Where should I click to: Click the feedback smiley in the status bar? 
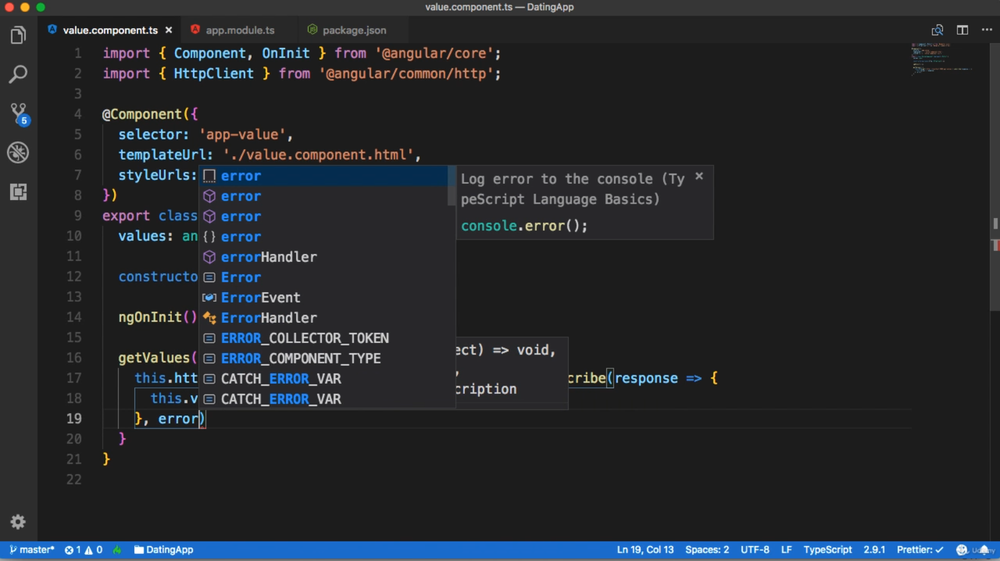[962, 550]
